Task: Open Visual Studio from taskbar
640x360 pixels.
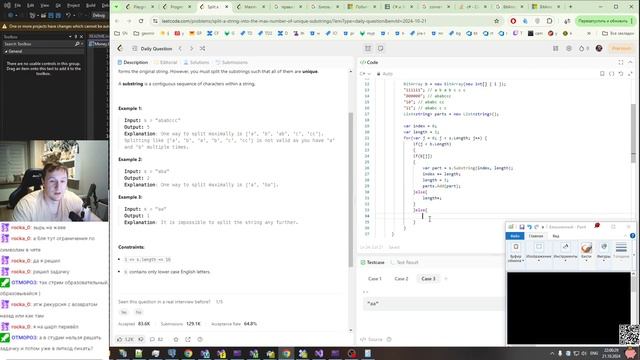Action: click(319, 353)
